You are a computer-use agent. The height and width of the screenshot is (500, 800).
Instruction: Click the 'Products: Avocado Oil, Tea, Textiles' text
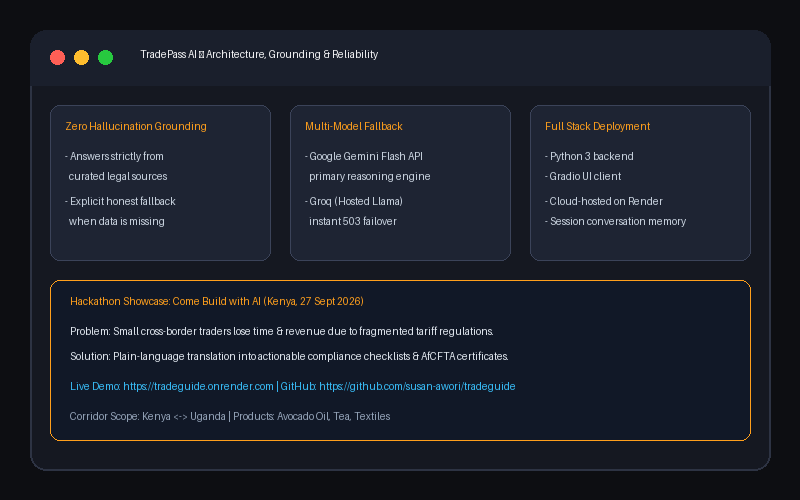pyautogui.click(x=312, y=416)
